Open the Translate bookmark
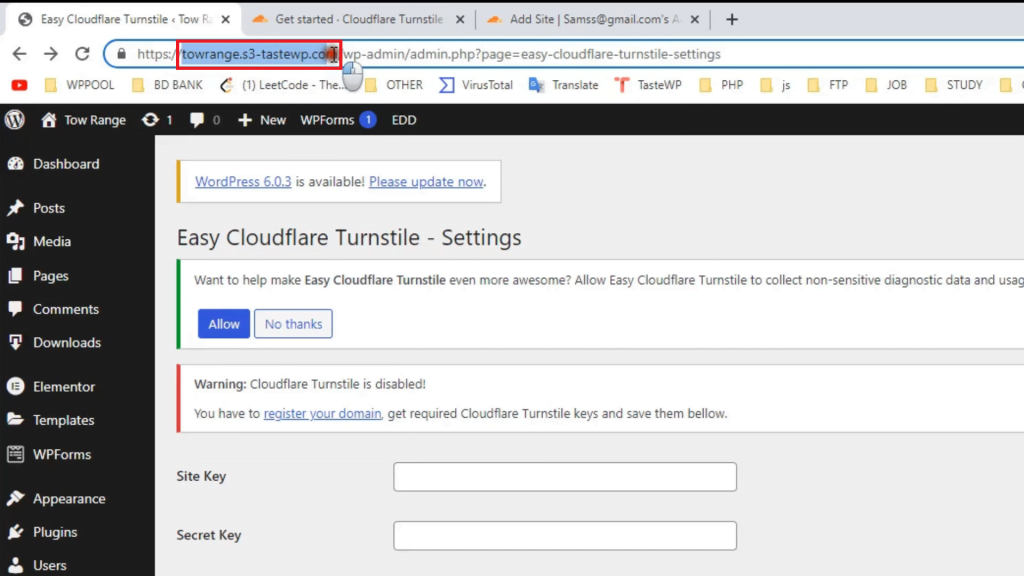This screenshot has width=1024, height=576. pos(564,85)
